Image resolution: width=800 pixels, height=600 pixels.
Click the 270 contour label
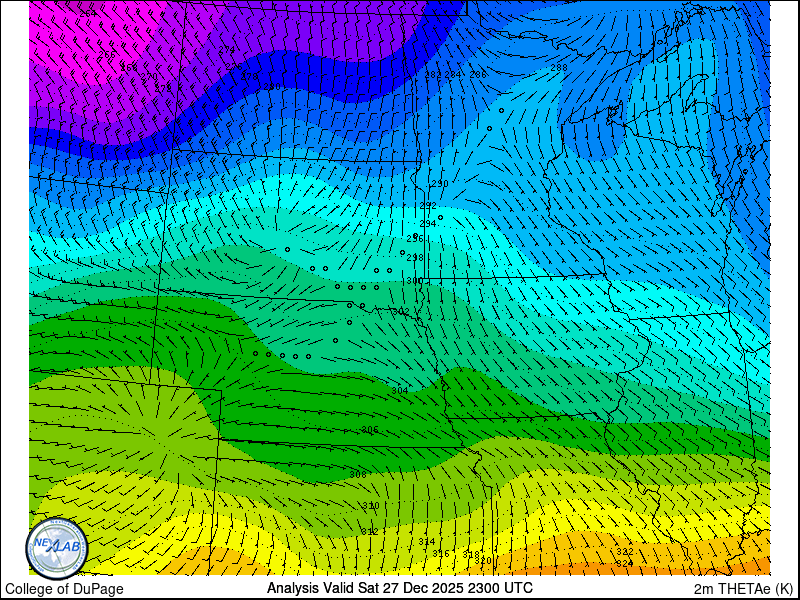point(148,77)
